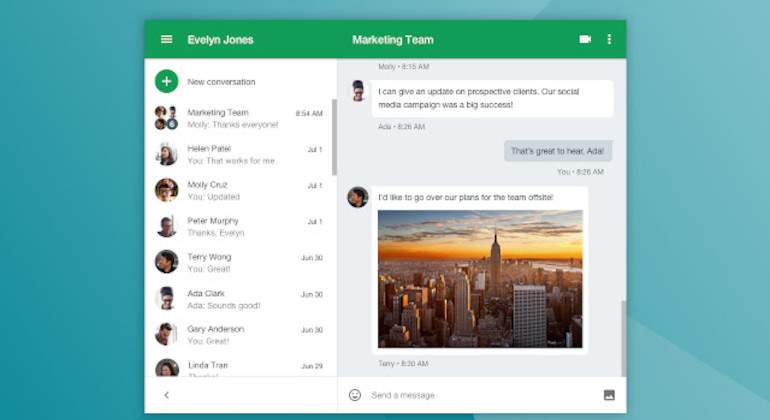
Task: Click the attach image icon in the message bar
Action: (609, 395)
